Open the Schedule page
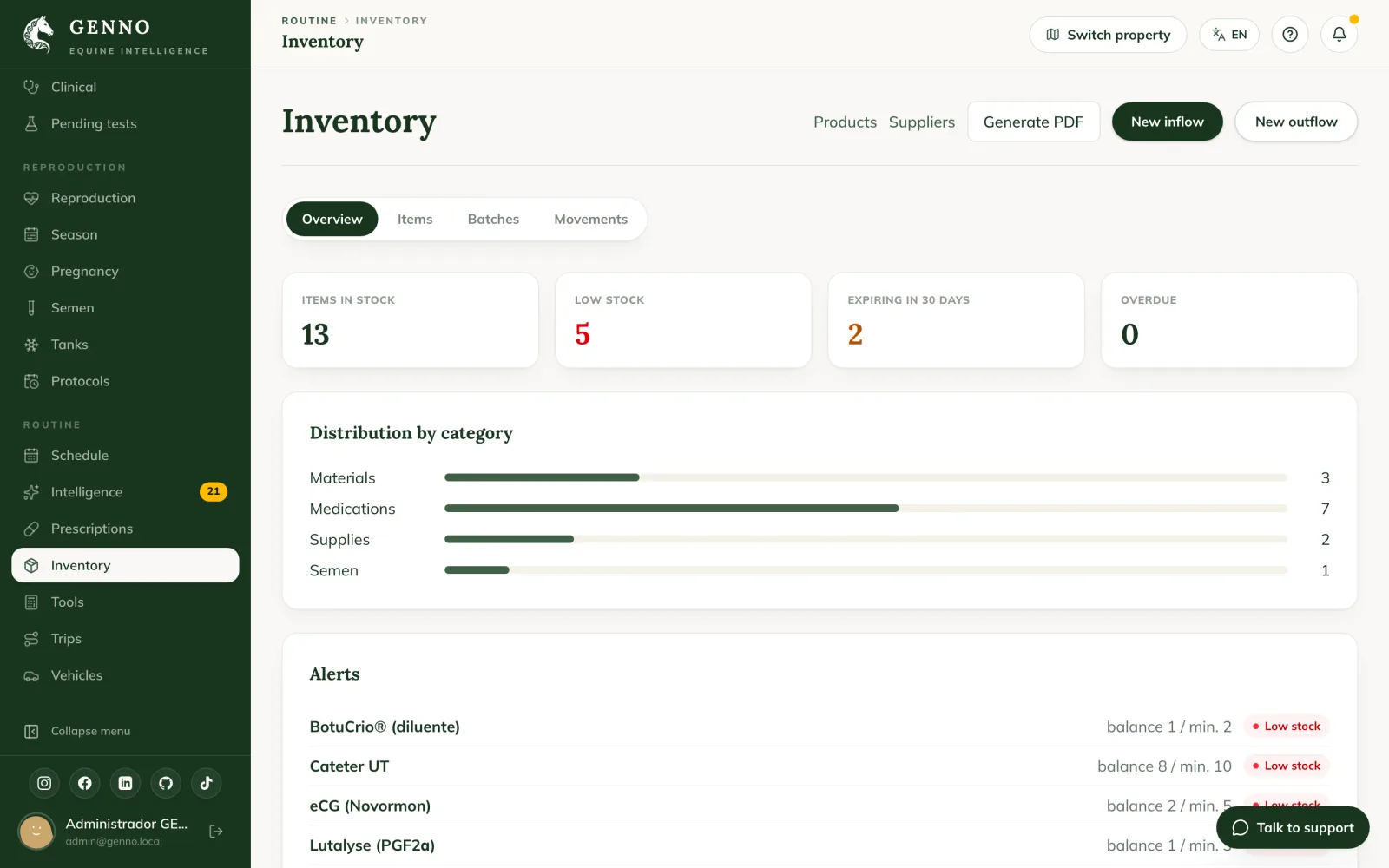The width and height of the screenshot is (1389, 868). coord(125,455)
